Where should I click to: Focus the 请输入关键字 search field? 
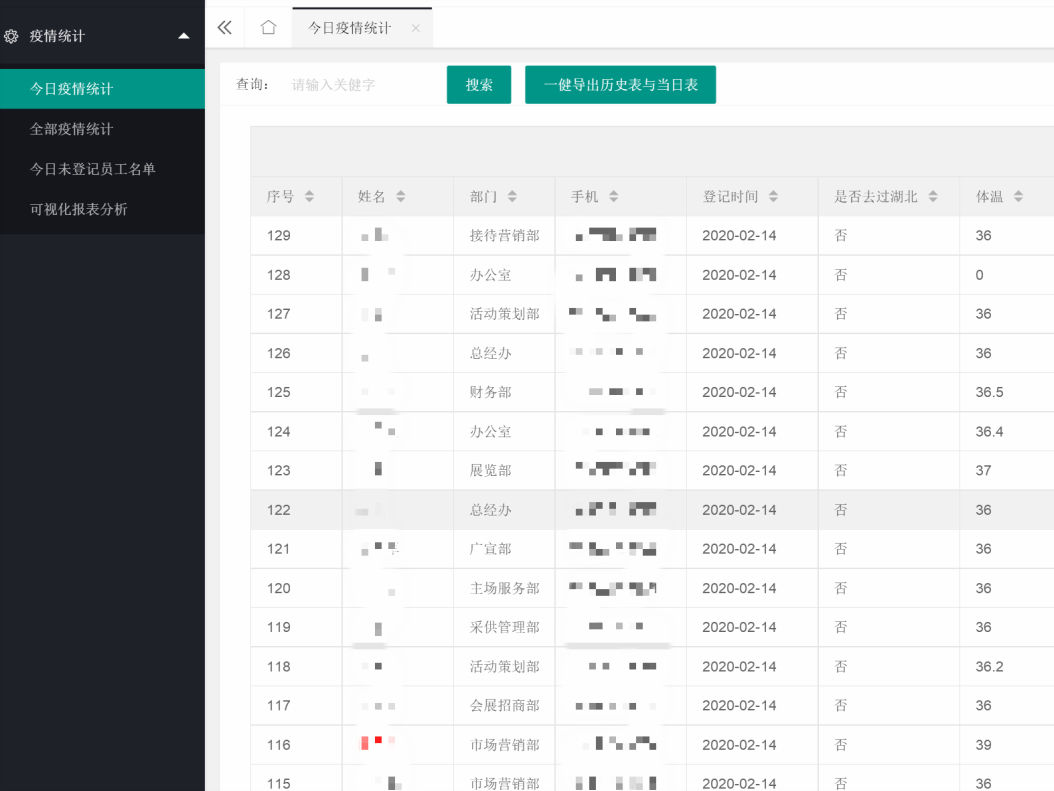(x=360, y=85)
